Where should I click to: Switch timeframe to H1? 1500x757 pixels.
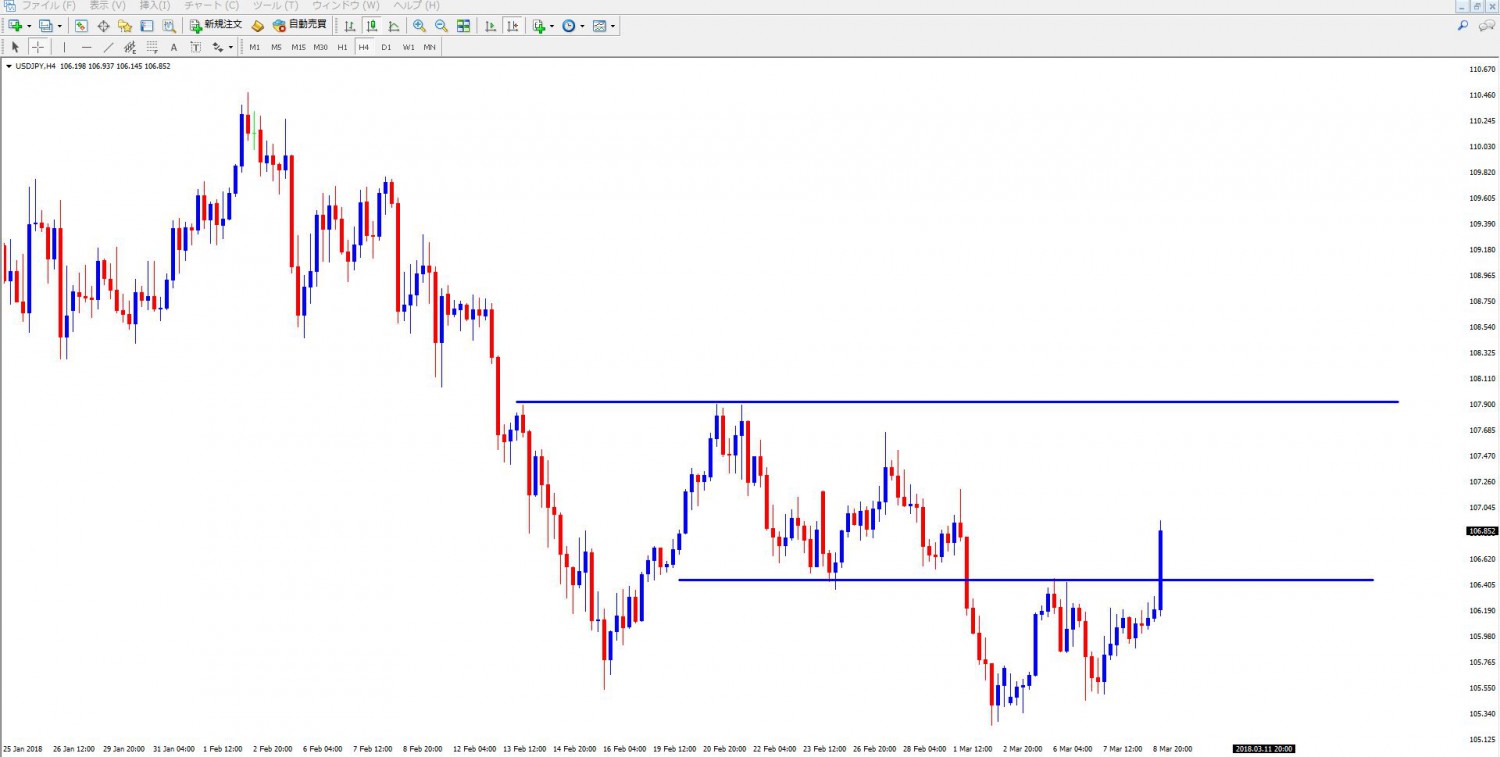(342, 47)
